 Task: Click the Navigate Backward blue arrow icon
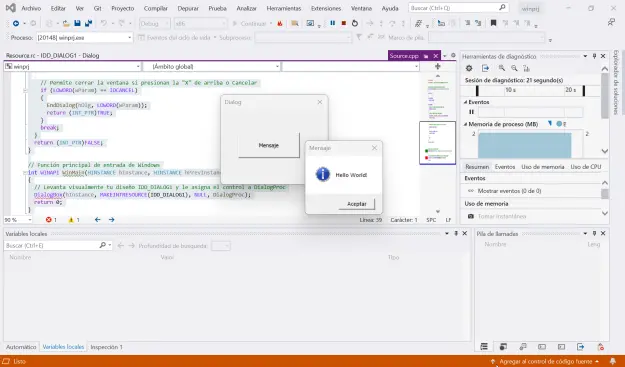[x=16, y=24]
